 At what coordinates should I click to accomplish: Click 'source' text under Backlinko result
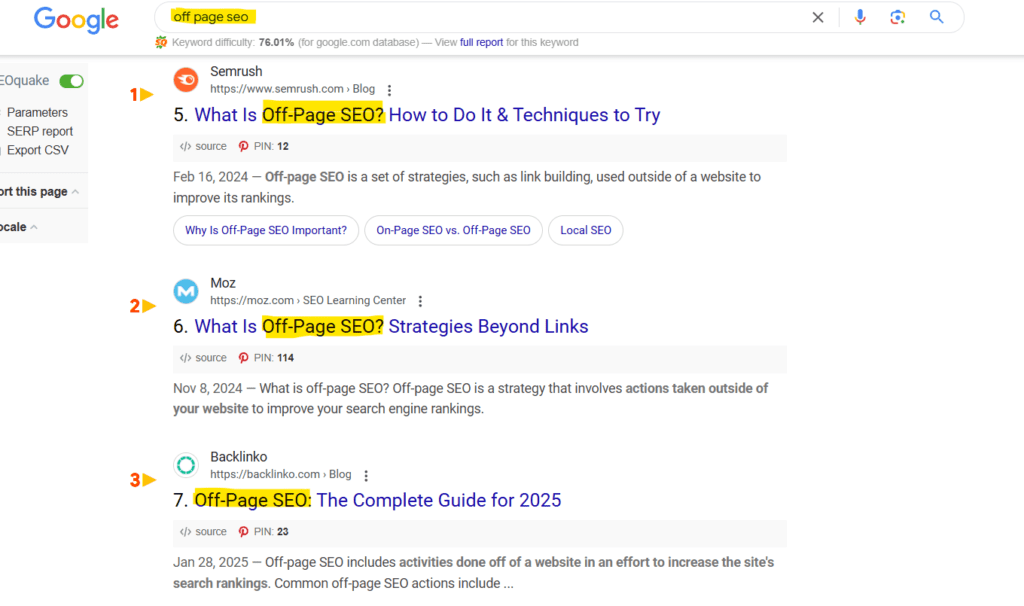click(211, 532)
